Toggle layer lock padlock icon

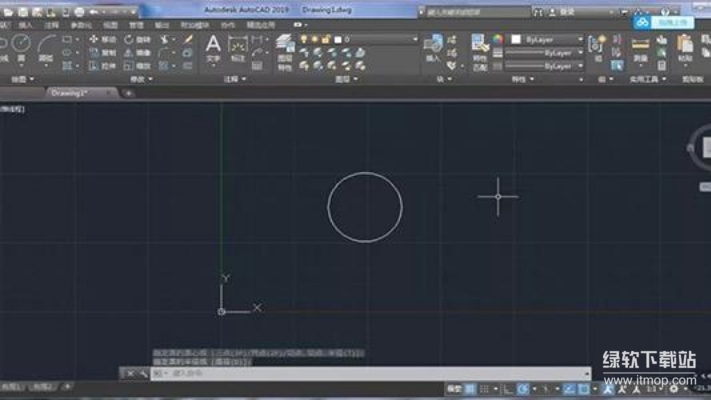point(326,40)
